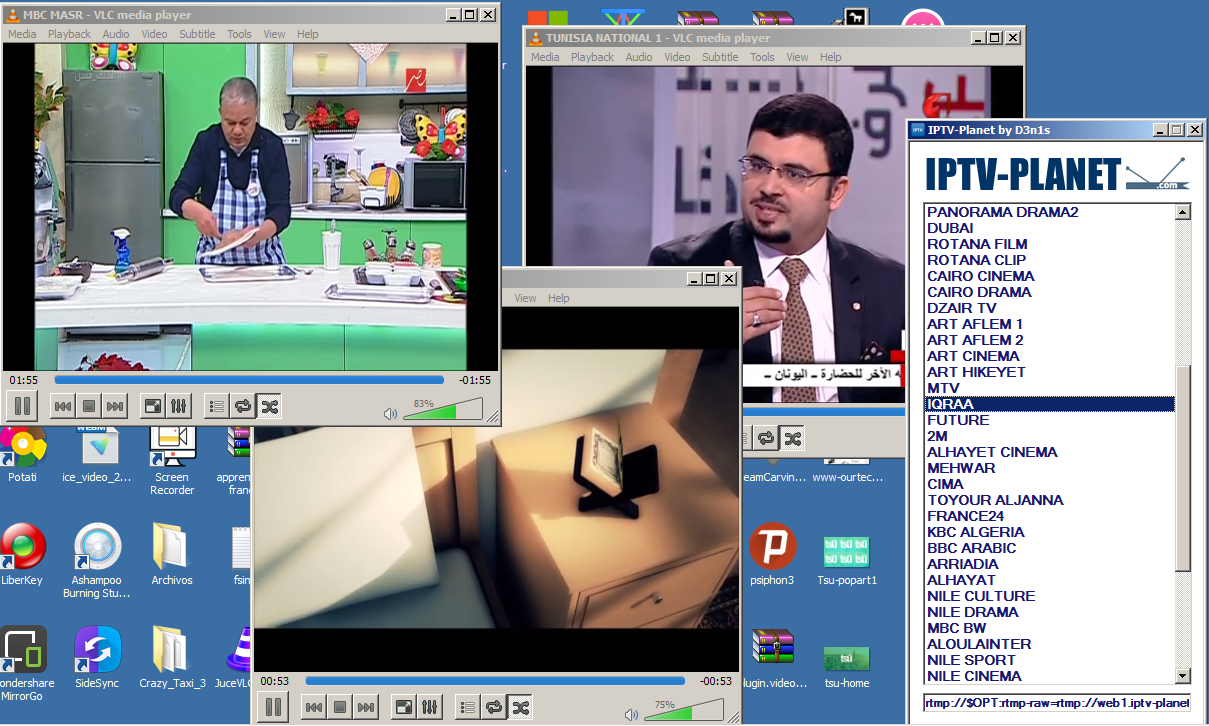Click the IPTV-PLANET logo banner
Image resolution: width=1209 pixels, height=726 pixels.
(x=1057, y=174)
